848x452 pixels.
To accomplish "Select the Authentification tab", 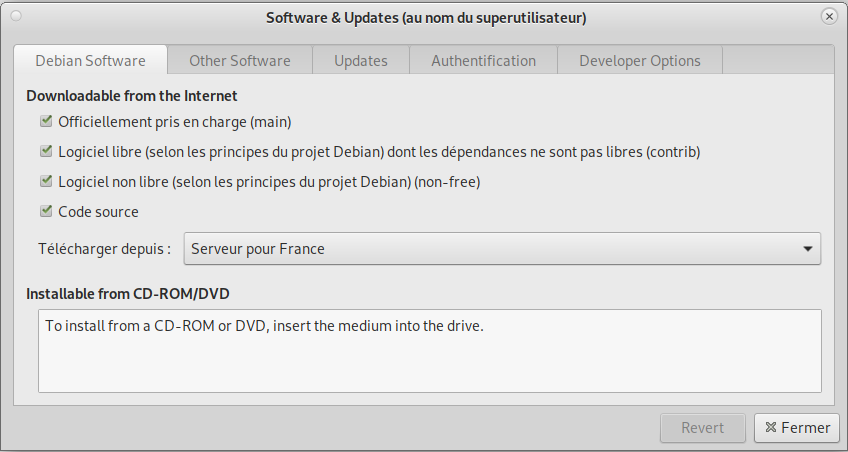I will coord(483,61).
